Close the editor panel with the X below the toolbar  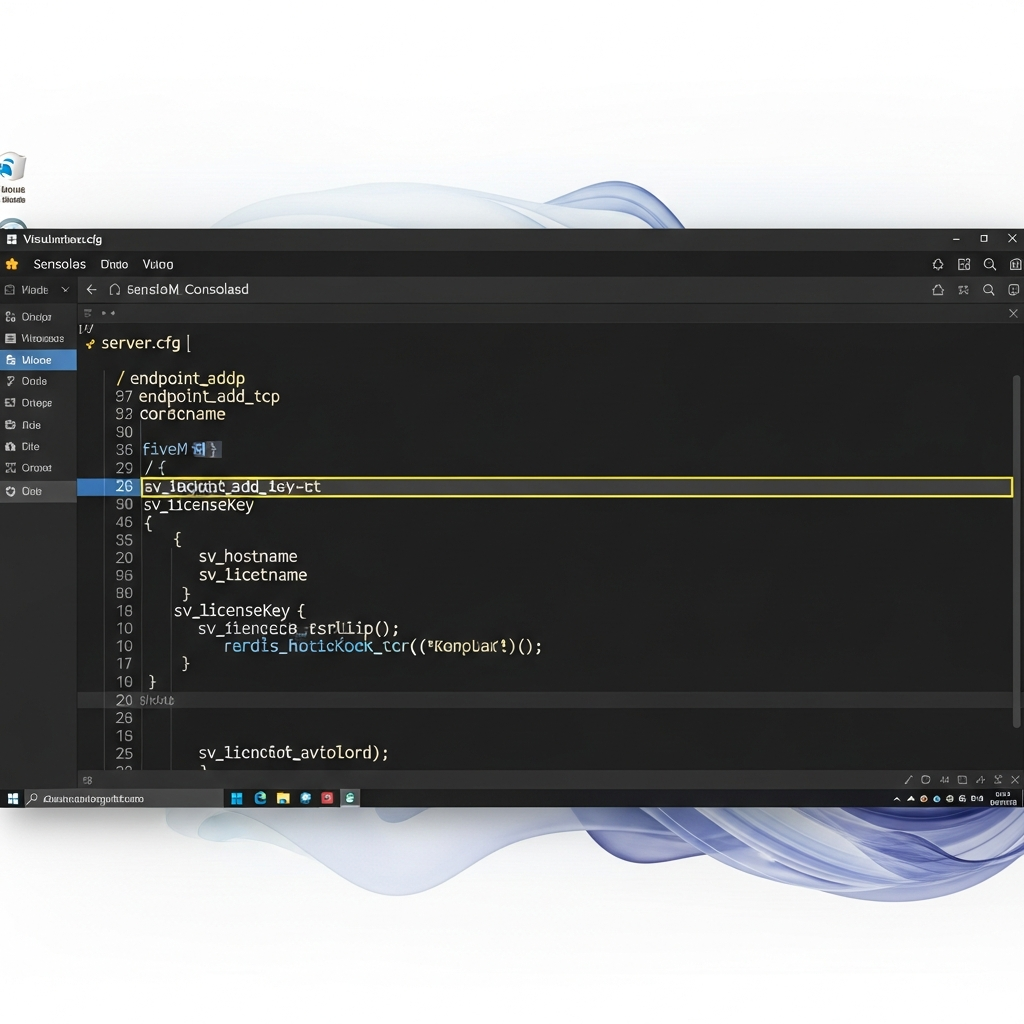point(1014,313)
